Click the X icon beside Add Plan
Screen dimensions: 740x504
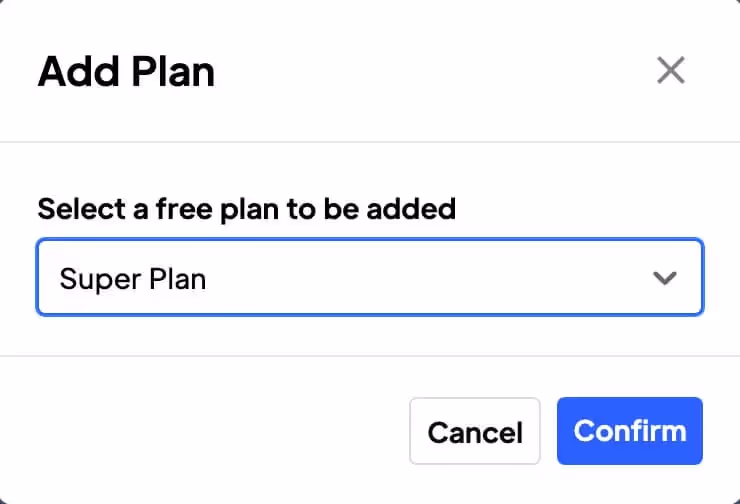[670, 71]
